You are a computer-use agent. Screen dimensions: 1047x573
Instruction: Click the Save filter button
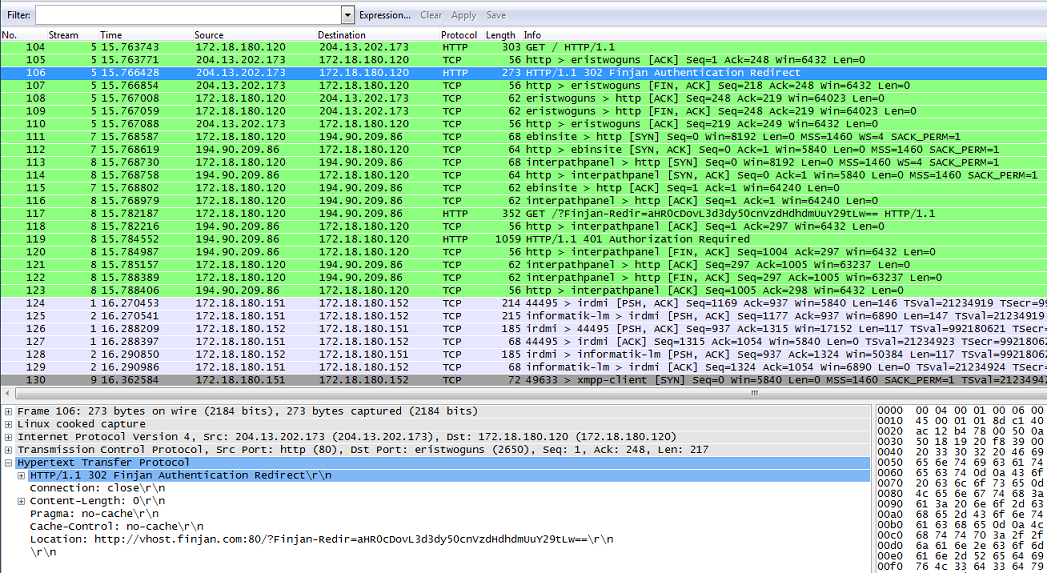(495, 15)
